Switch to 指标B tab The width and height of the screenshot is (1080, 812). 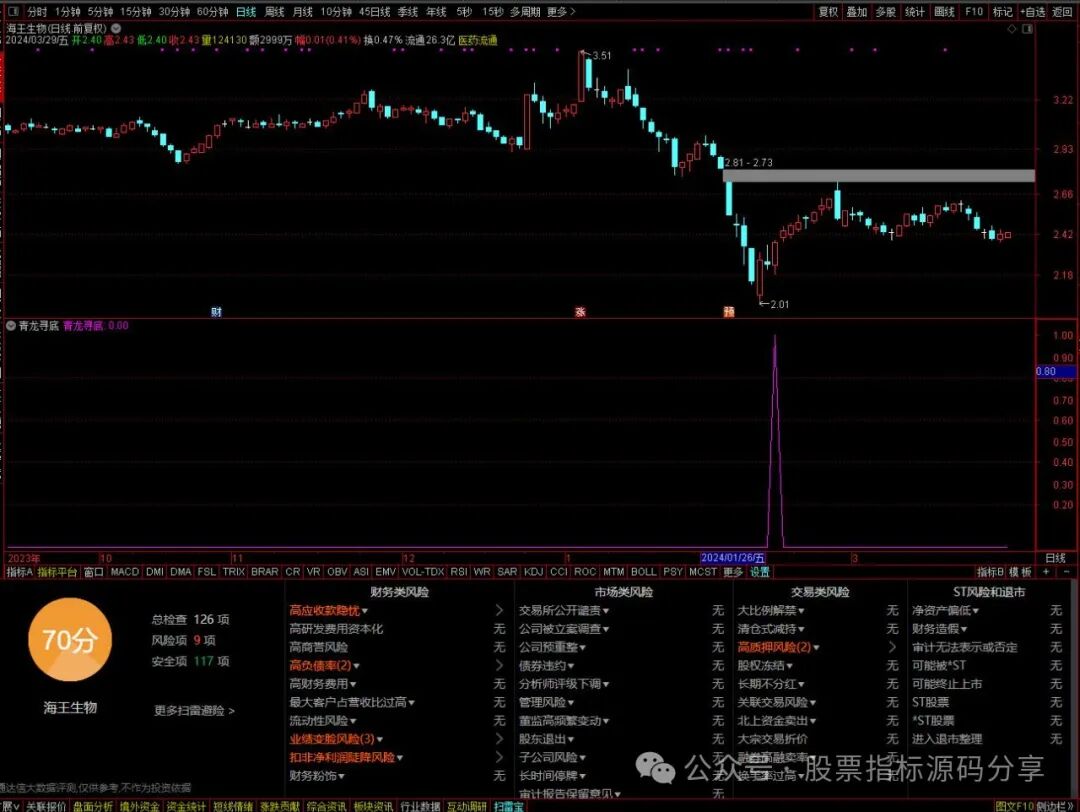tap(990, 572)
